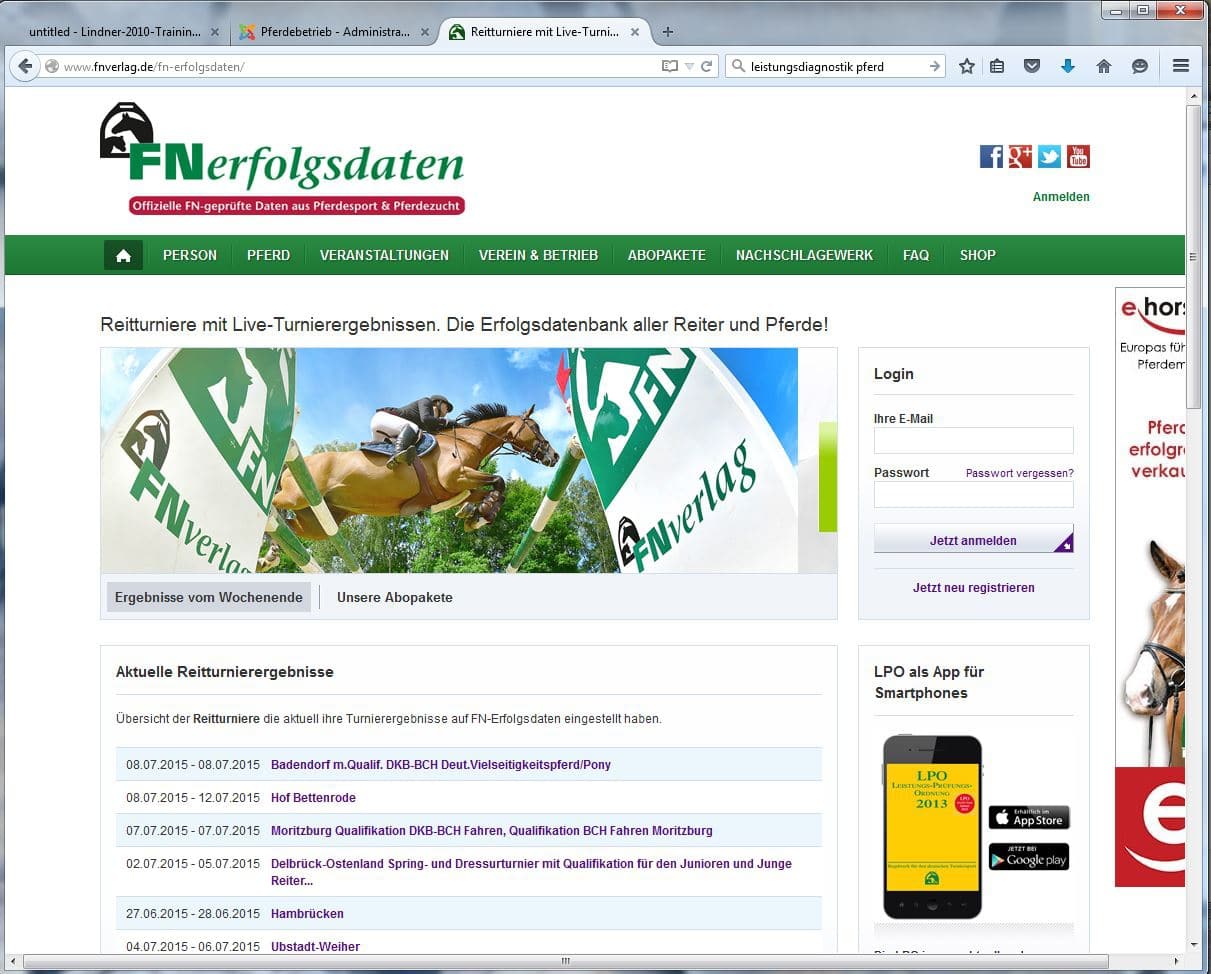
Task: Open the PERSON menu
Action: [x=190, y=255]
